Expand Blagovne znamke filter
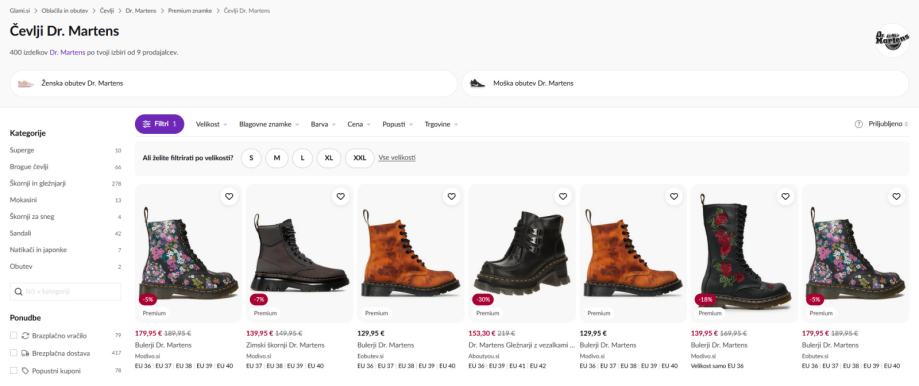 point(269,124)
